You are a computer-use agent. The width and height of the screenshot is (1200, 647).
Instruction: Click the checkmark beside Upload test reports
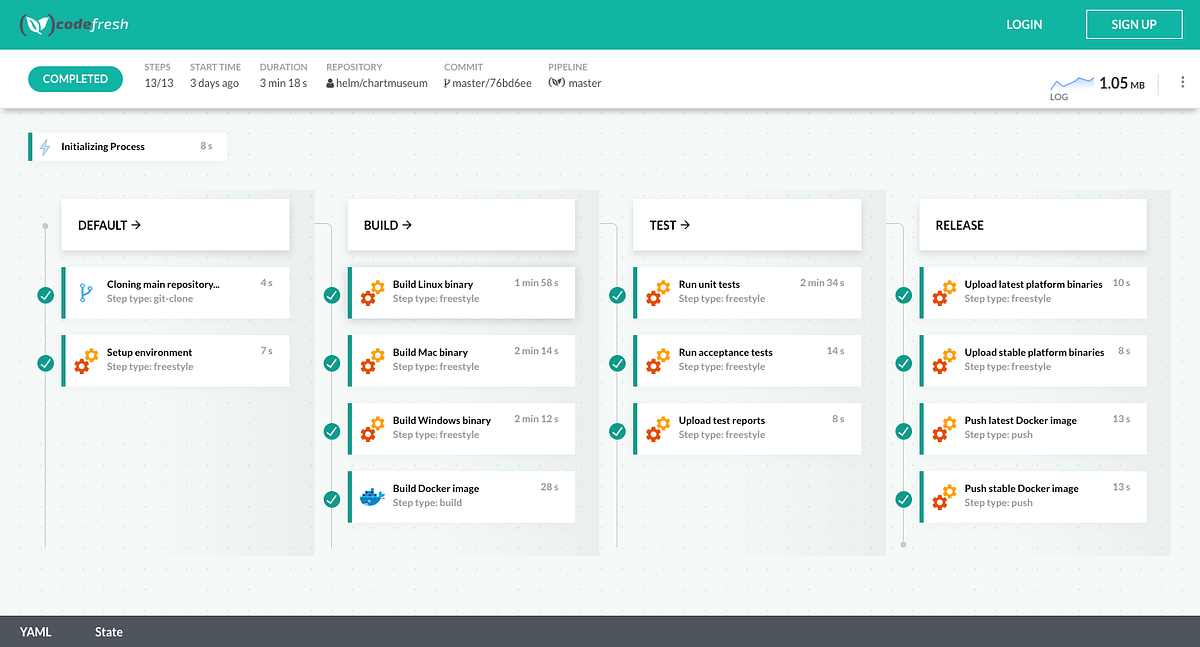tap(617, 431)
